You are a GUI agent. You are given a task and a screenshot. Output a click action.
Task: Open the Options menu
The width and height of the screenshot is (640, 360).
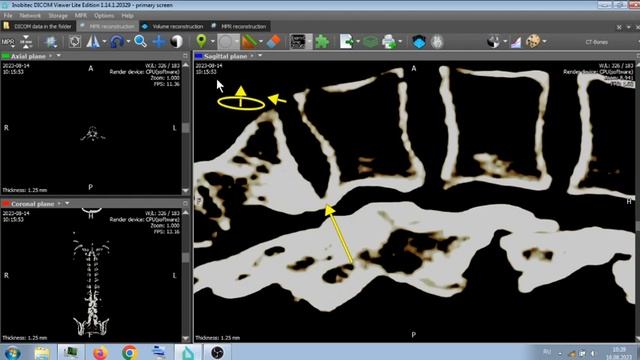(x=104, y=16)
